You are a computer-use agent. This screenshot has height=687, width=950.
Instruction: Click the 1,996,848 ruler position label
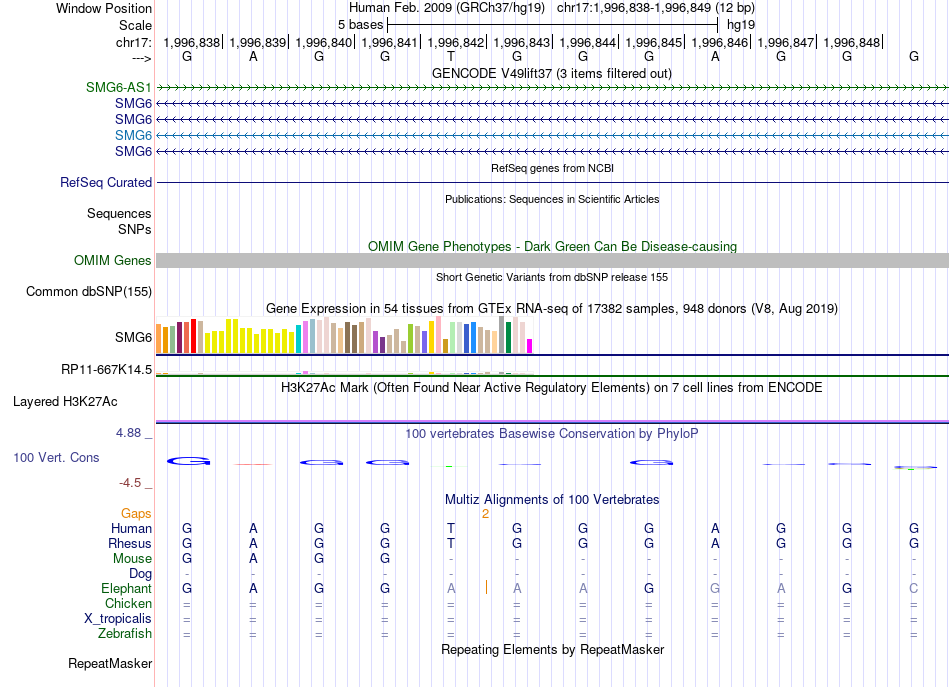coord(852,42)
